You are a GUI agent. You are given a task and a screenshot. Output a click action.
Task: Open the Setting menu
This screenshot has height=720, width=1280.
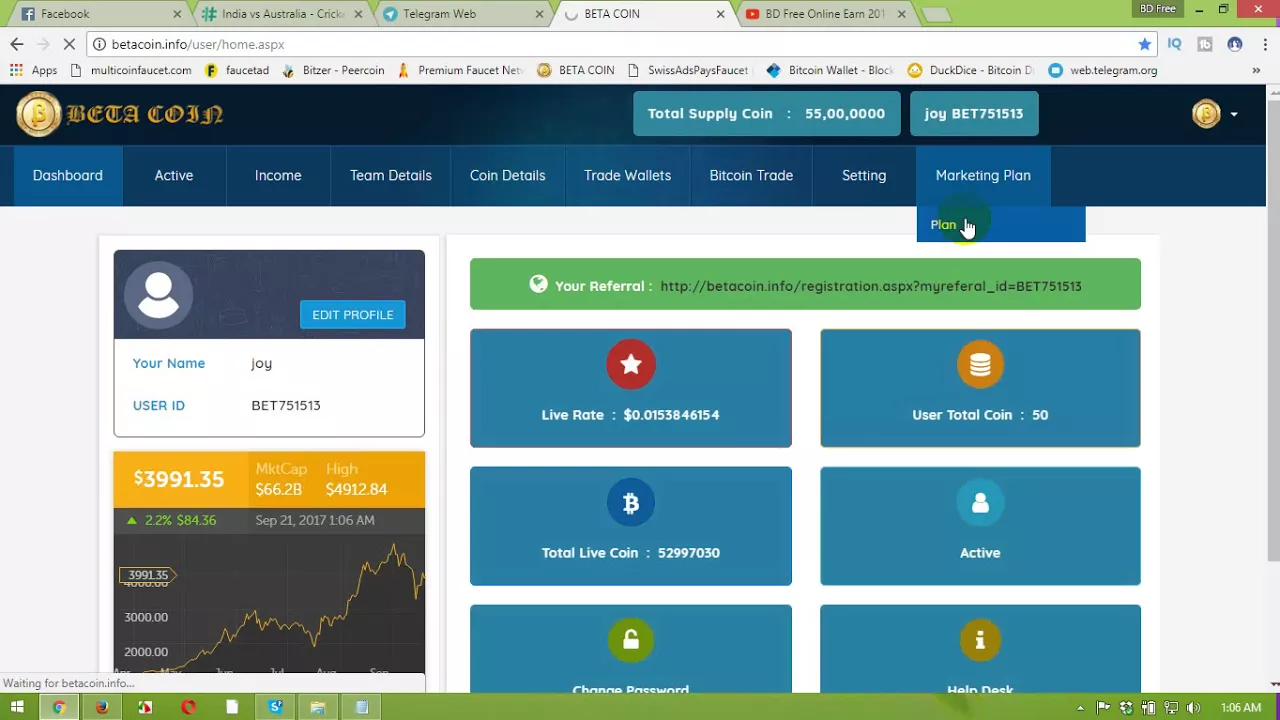(864, 176)
